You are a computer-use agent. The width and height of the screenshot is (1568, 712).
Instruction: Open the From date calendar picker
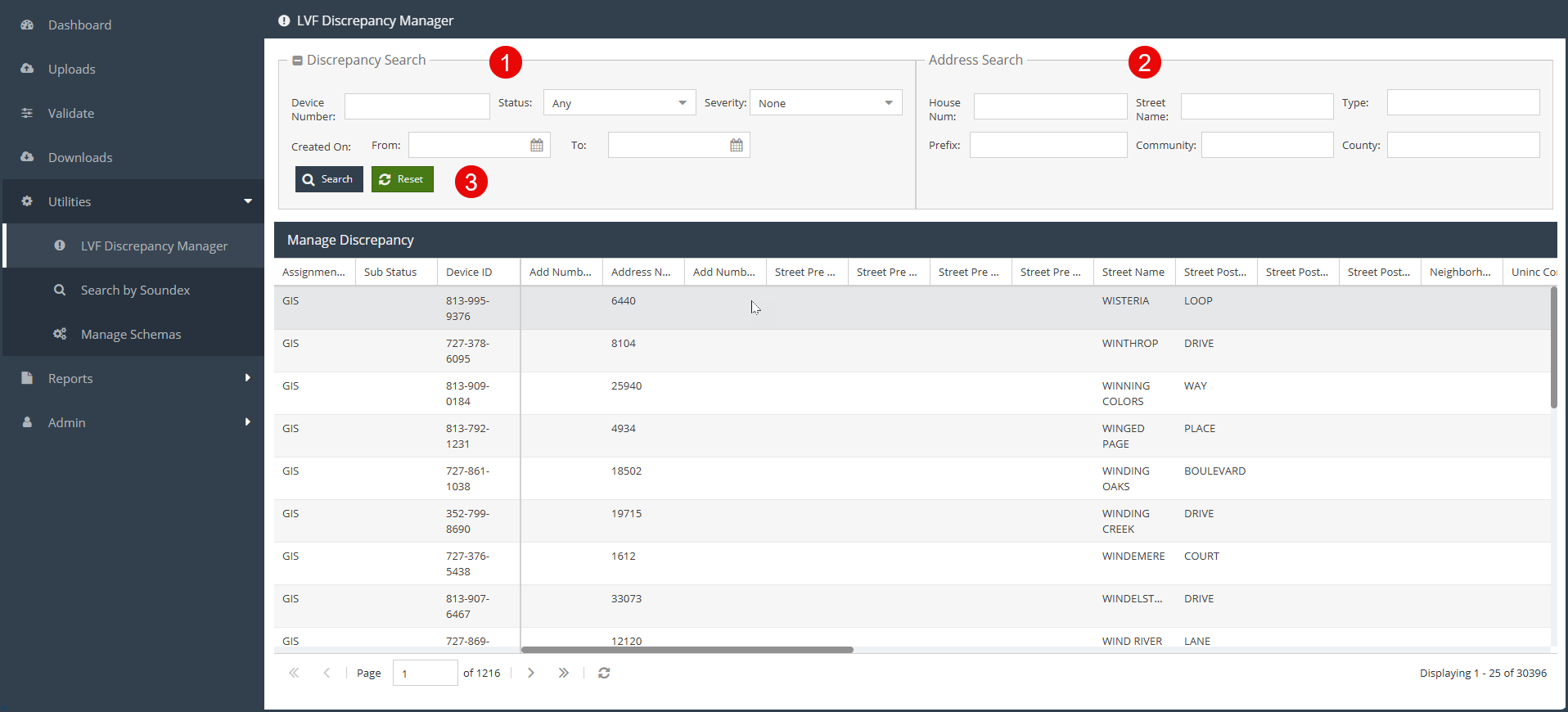click(x=537, y=145)
